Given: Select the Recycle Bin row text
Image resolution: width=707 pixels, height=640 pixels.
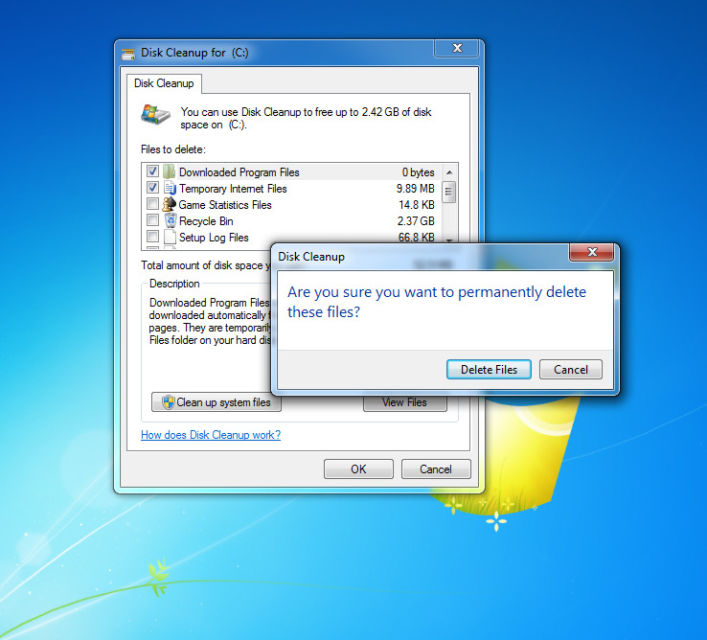Looking at the screenshot, I should pos(206,221).
